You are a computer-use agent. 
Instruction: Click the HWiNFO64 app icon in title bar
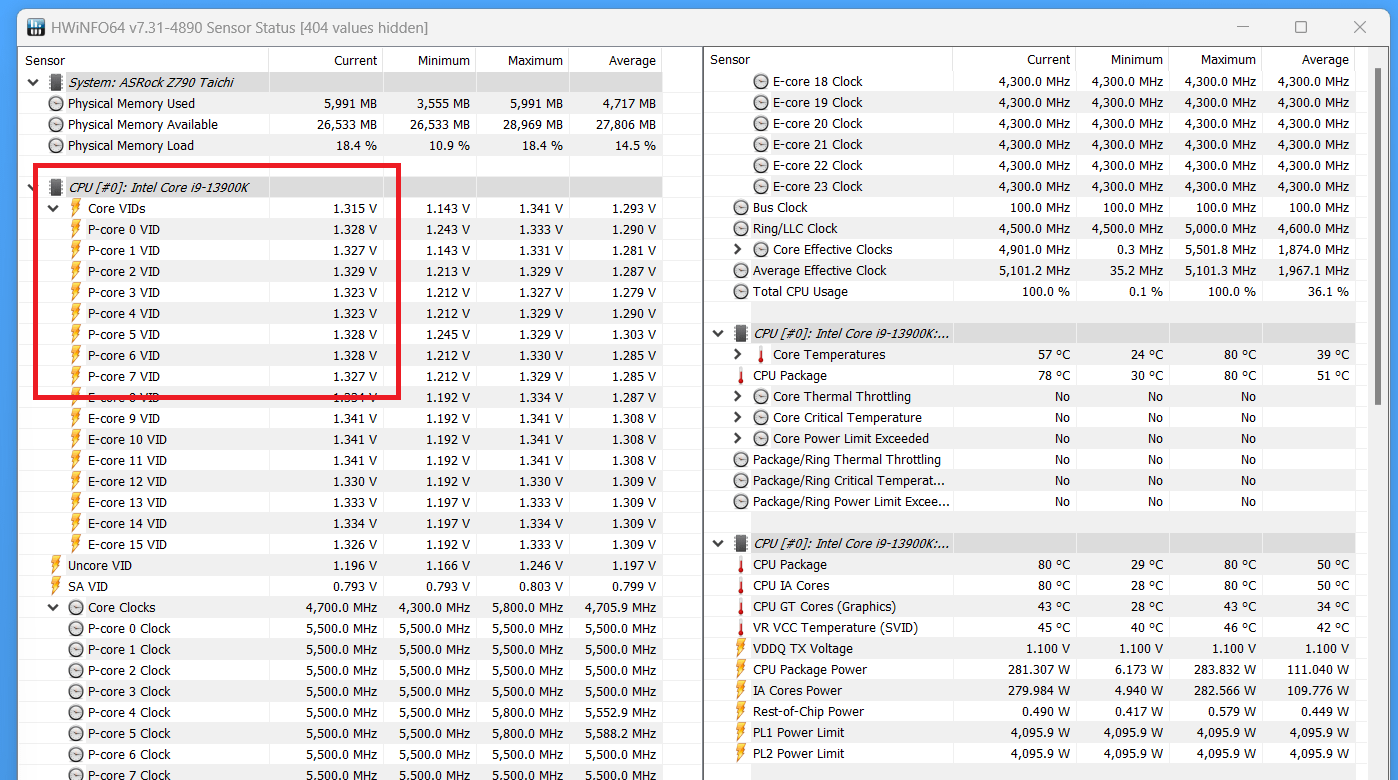click(x=35, y=27)
